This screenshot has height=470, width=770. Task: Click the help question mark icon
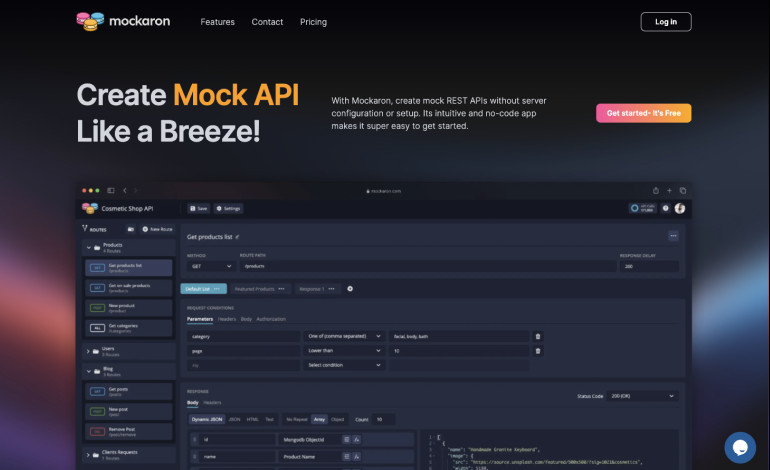[665, 208]
